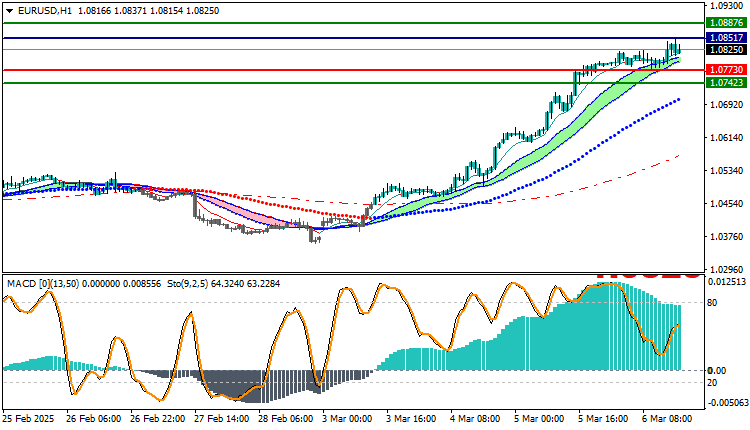This screenshot has height=430, width=750.
Task: Click the 0.012513 indicator scale value
Action: pos(727,282)
